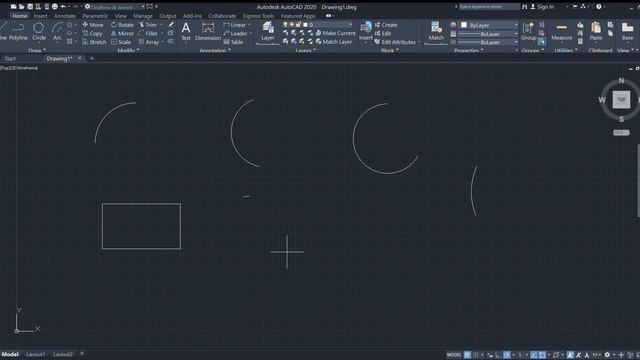This screenshot has width=640, height=360.
Task: Insert a Table
Action: tap(233, 42)
